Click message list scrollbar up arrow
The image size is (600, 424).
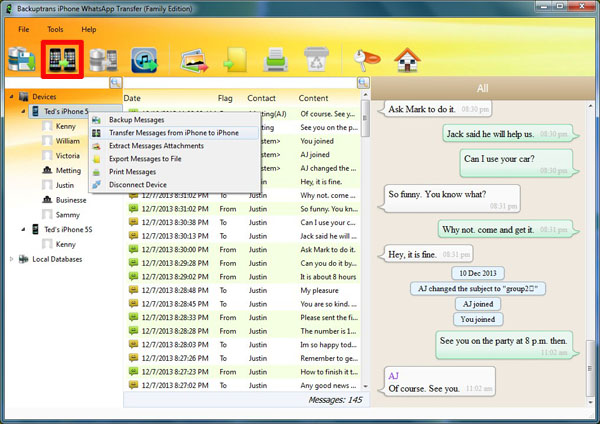click(x=365, y=95)
